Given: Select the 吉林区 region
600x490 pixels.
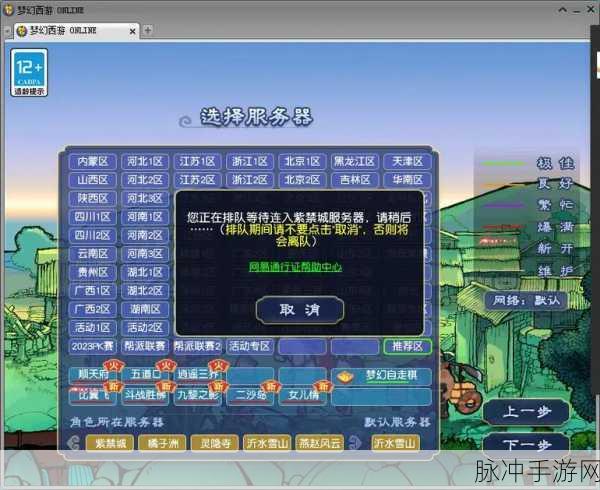Looking at the screenshot, I should click(355, 180).
